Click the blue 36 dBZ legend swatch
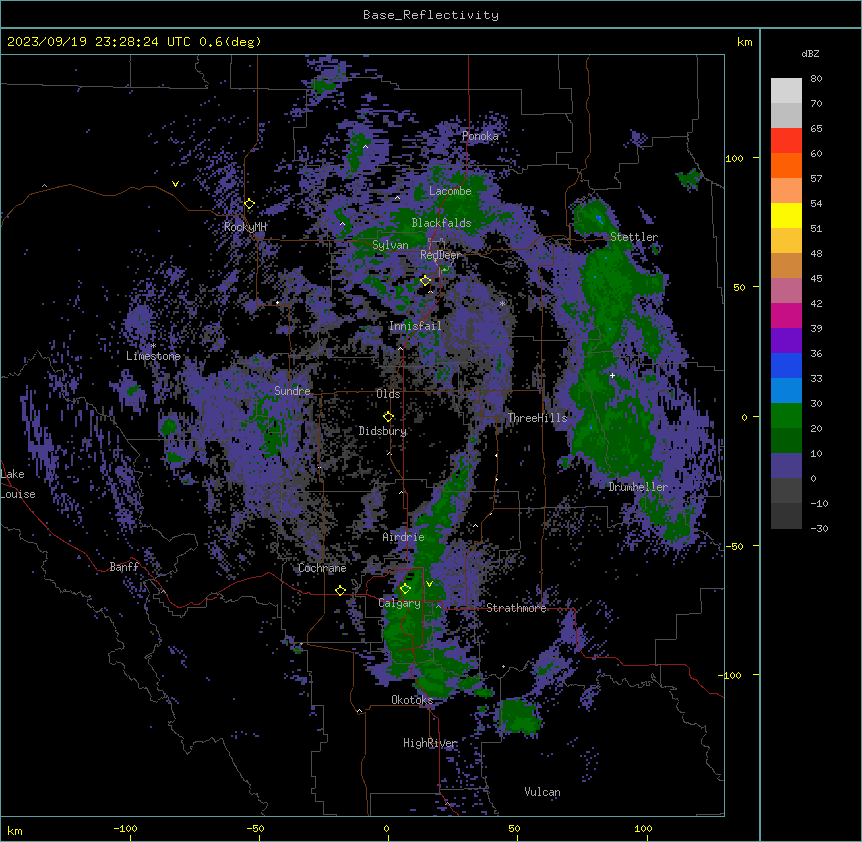Screen dimensions: 862x842 pos(786,365)
